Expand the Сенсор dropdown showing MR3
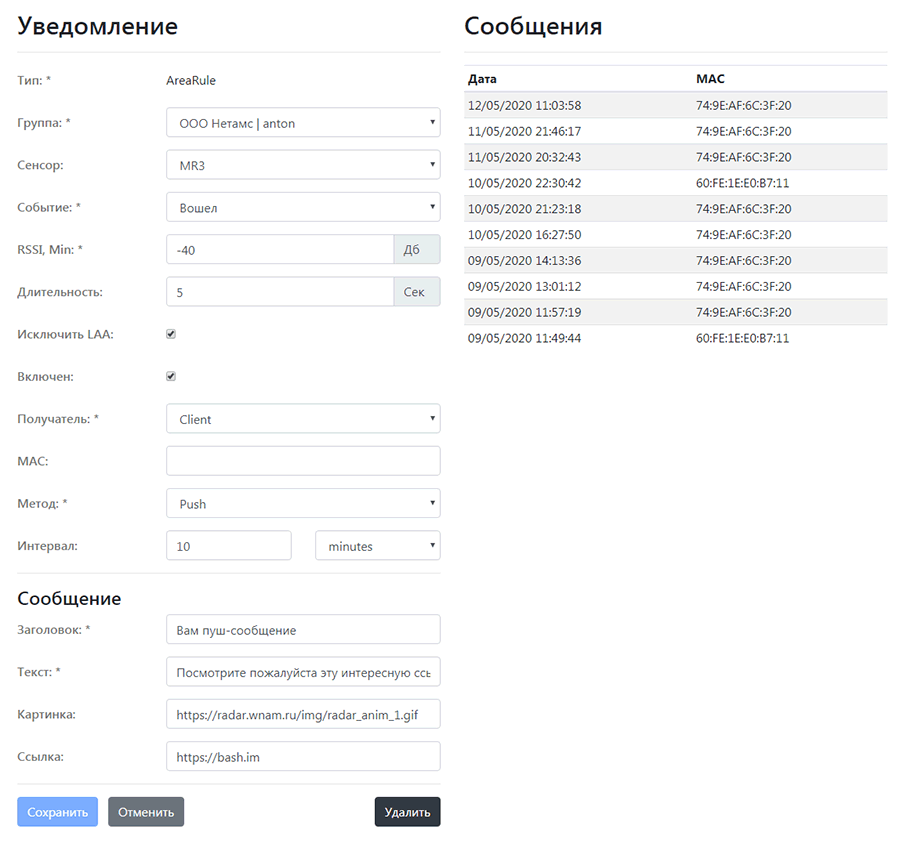The height and width of the screenshot is (847, 900). click(x=303, y=165)
